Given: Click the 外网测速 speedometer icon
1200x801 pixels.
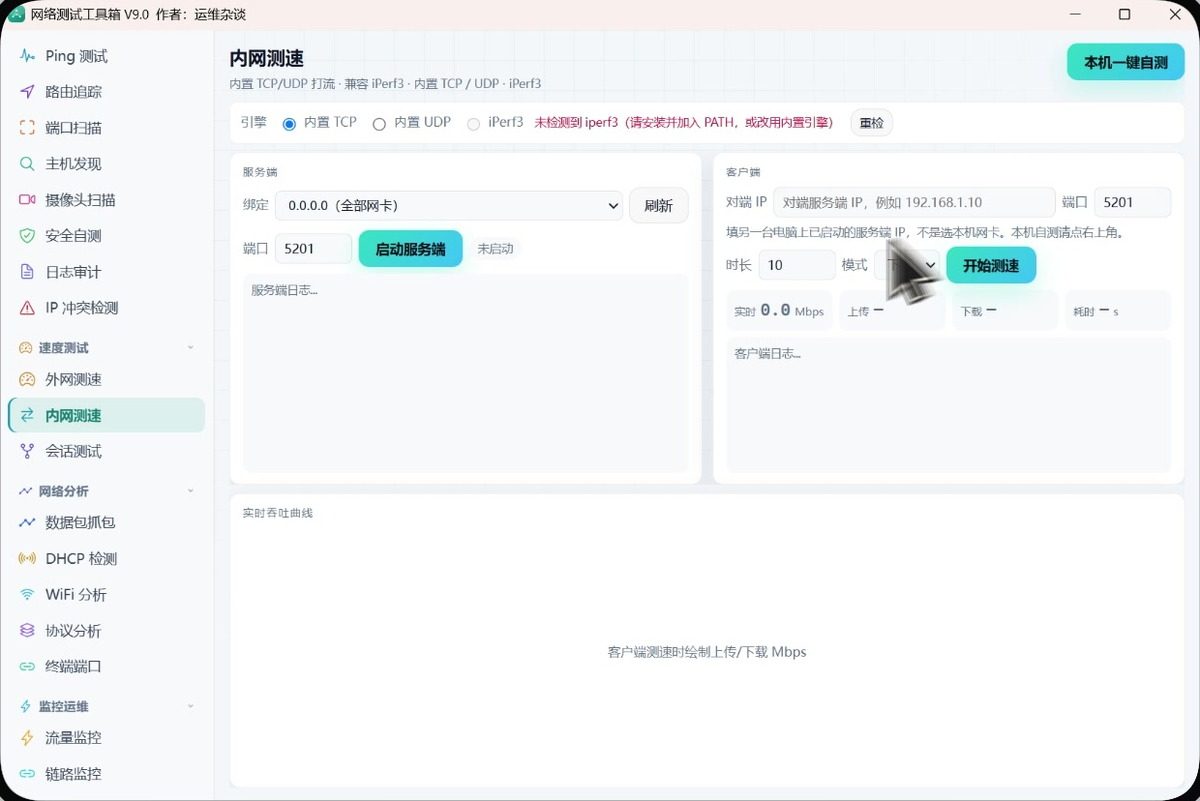Looking at the screenshot, I should click(27, 380).
